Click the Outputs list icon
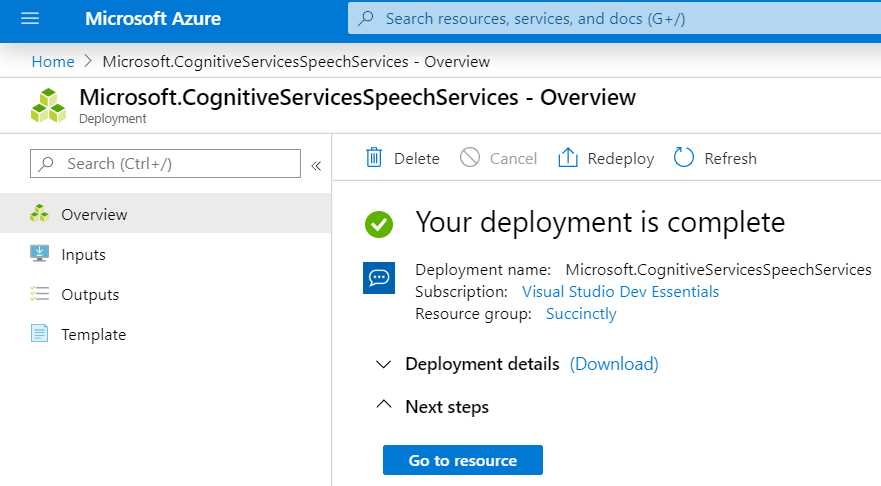Screen dimensions: 881x486 39,293
